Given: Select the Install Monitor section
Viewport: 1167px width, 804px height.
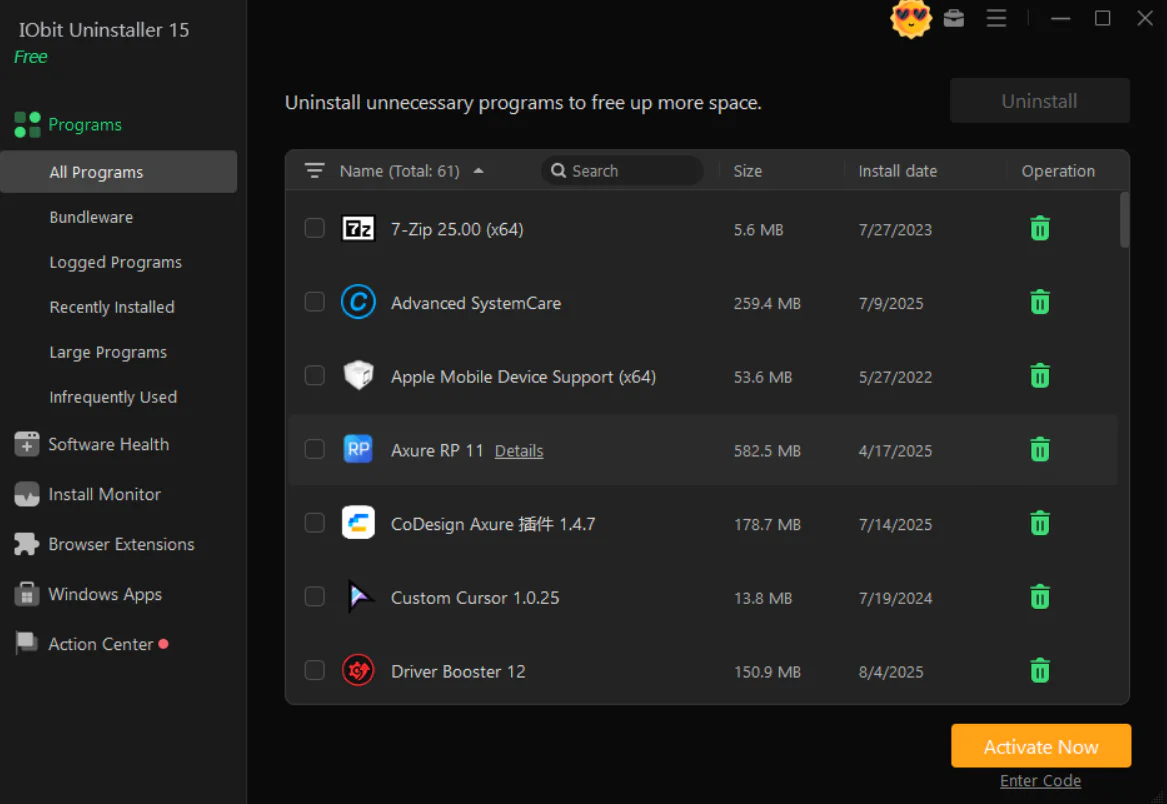Looking at the screenshot, I should (x=103, y=494).
